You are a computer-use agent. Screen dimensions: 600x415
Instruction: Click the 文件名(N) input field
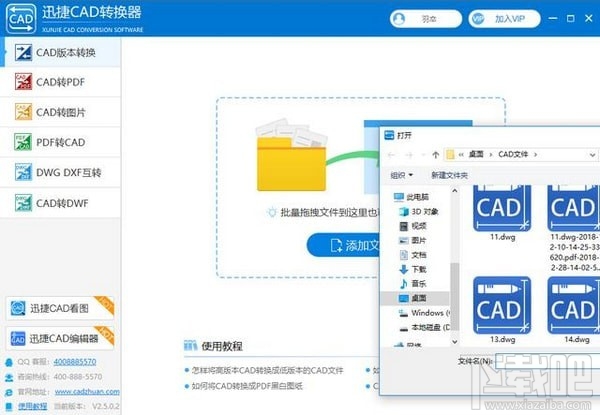point(547,361)
